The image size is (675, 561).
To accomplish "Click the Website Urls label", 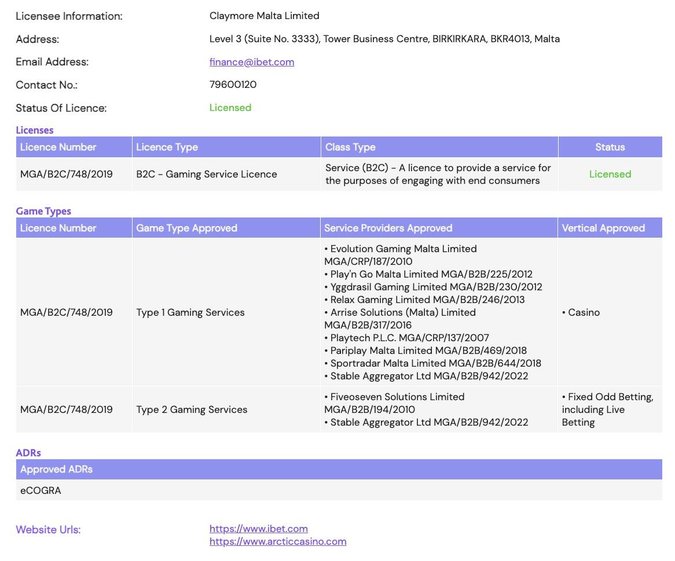I will tap(48, 530).
